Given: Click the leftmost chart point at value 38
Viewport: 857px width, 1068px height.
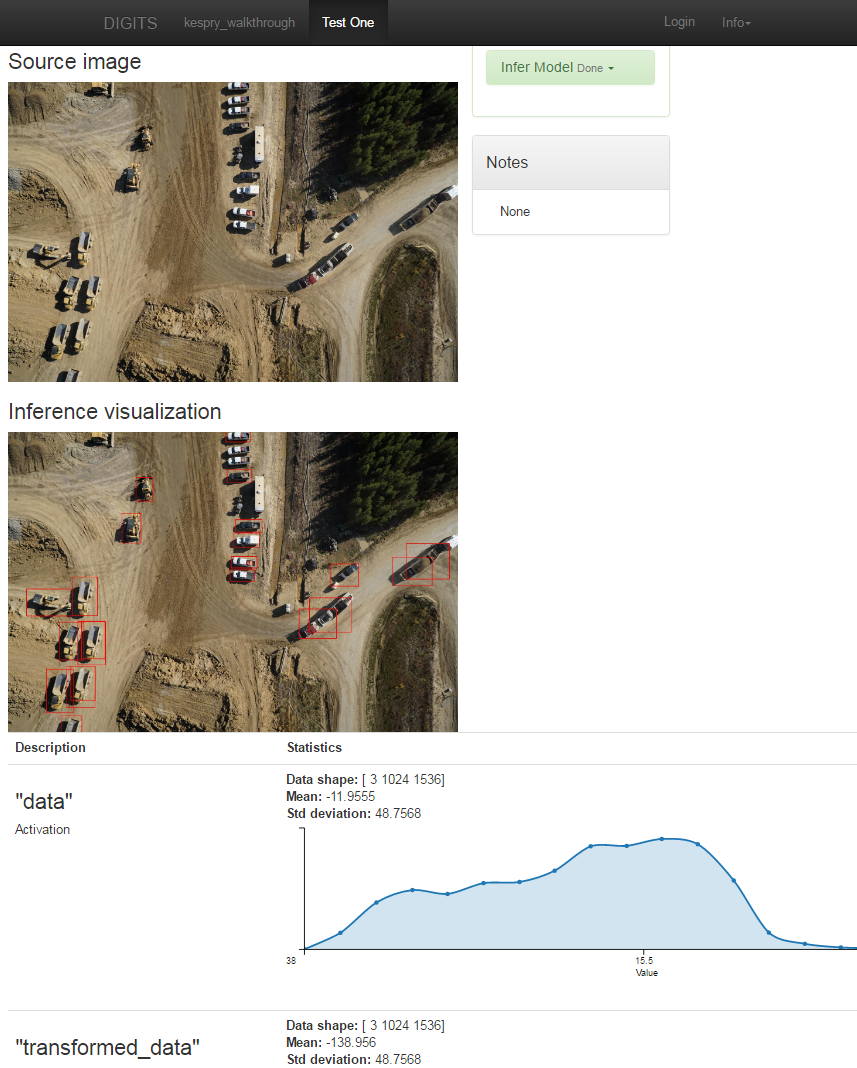Looking at the screenshot, I should click(x=304, y=949).
